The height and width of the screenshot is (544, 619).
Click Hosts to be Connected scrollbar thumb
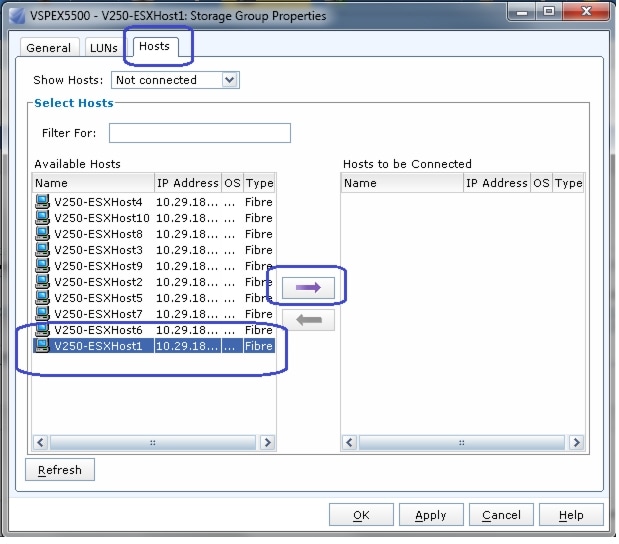[462, 443]
